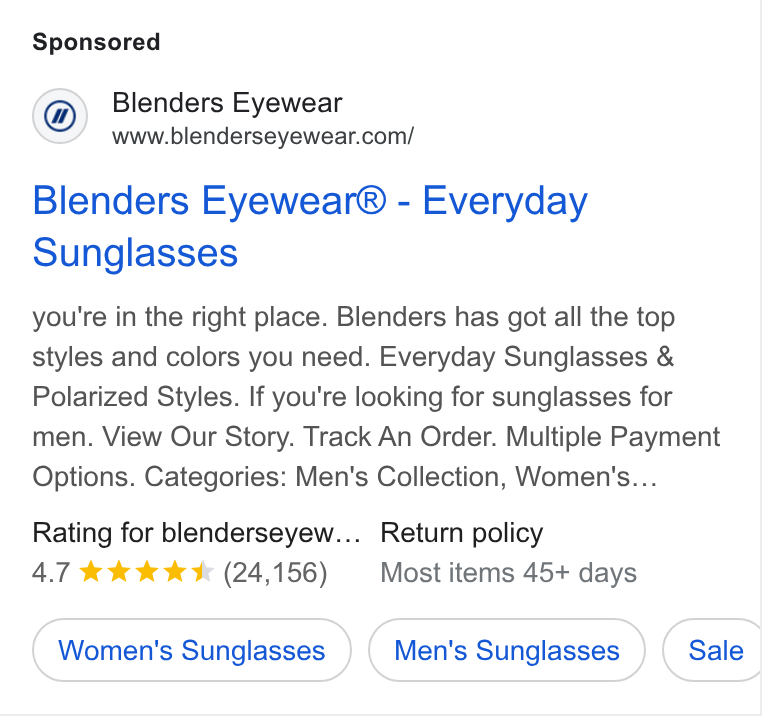Click the first gold rating star

point(90,572)
